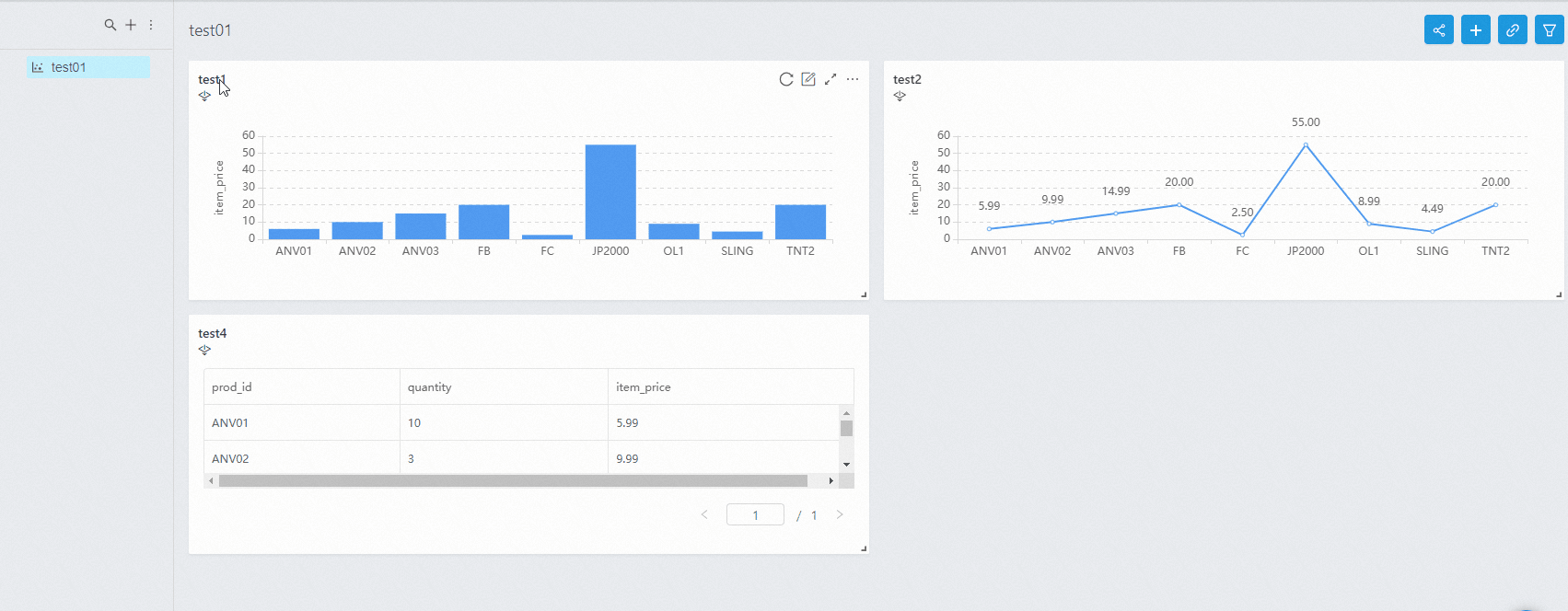
Task: Click the blue link icon button
Action: coord(1513,29)
